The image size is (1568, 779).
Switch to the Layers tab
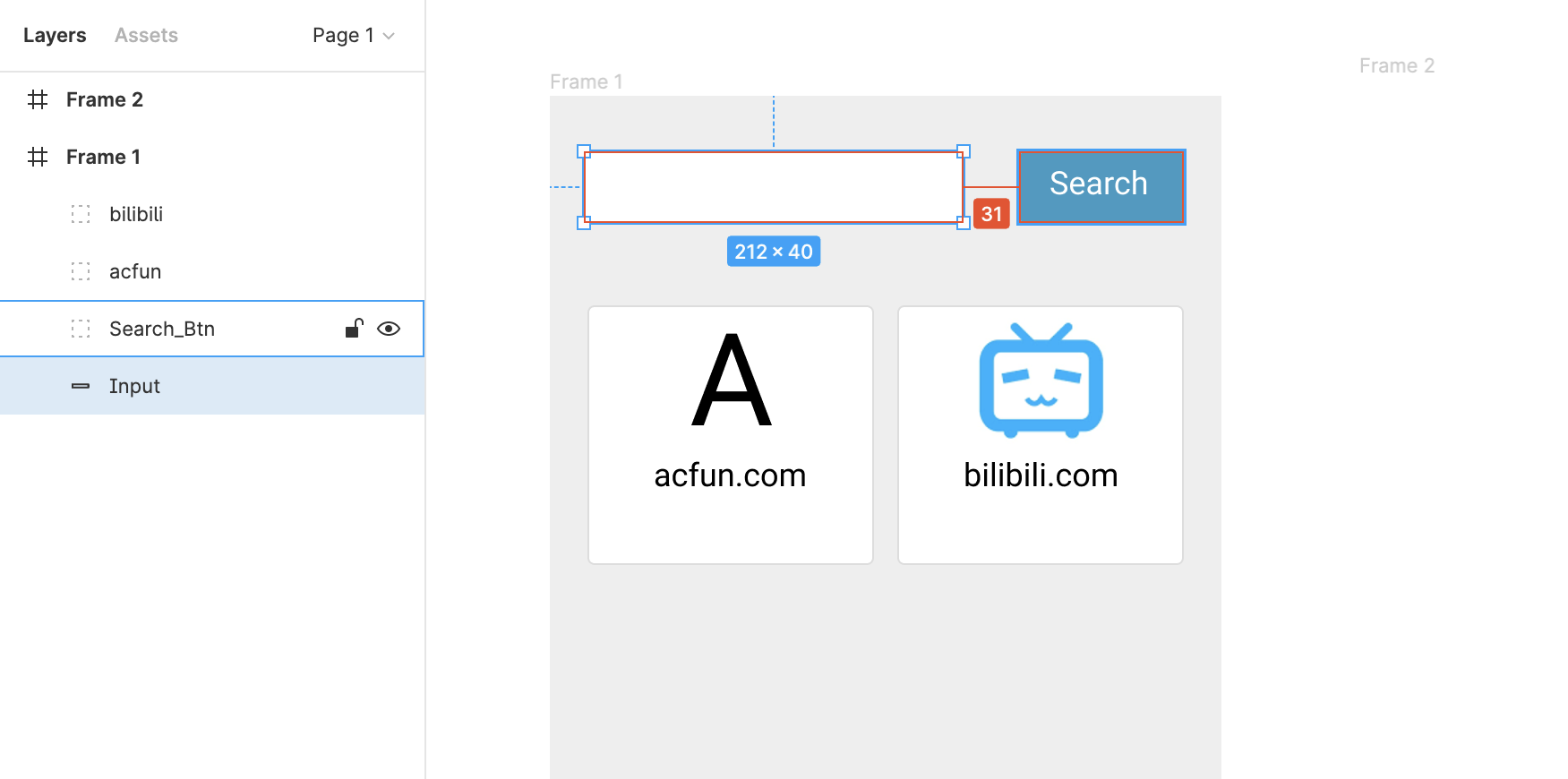click(55, 36)
